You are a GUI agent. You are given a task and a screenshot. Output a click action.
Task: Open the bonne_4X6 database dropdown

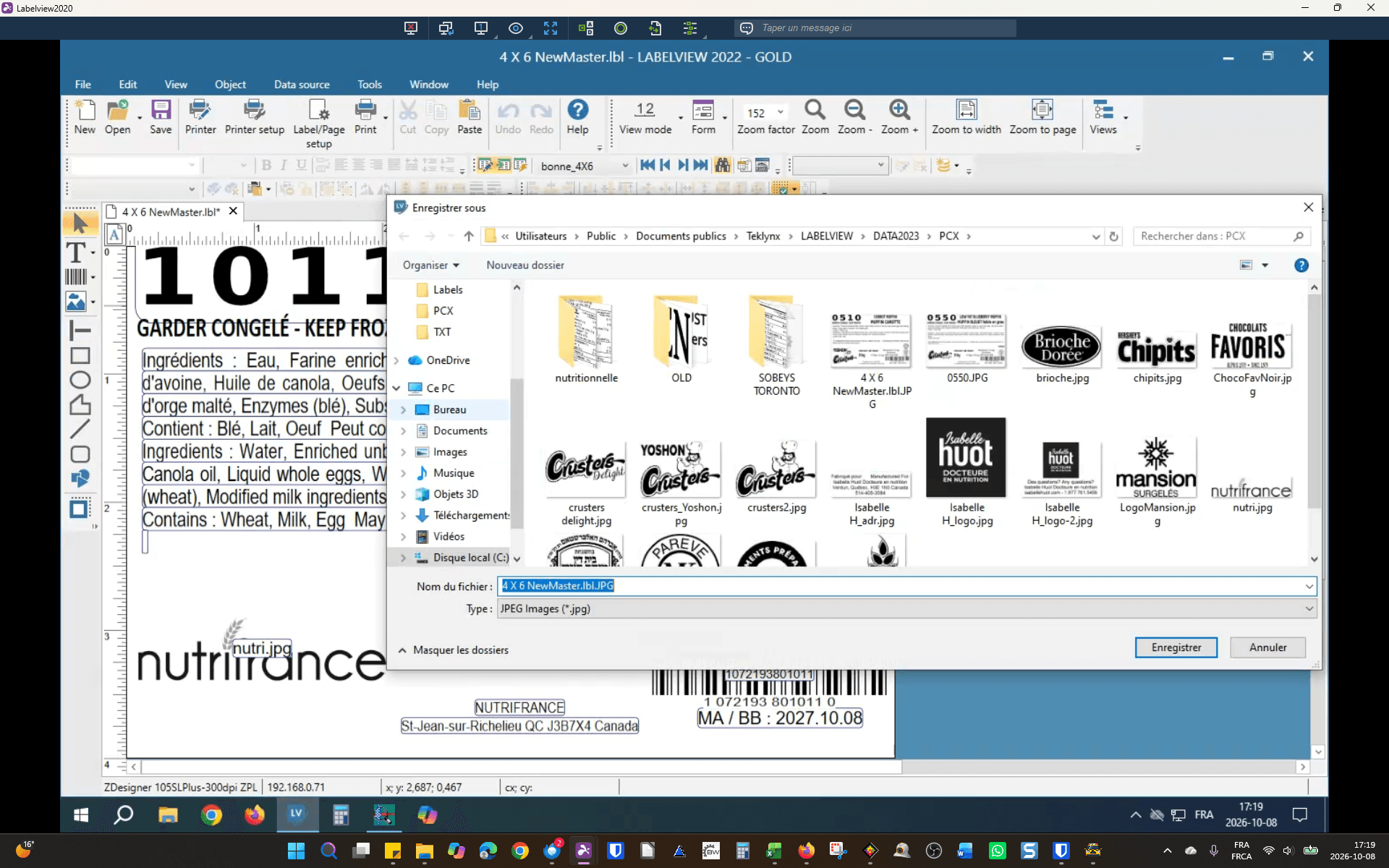click(585, 166)
